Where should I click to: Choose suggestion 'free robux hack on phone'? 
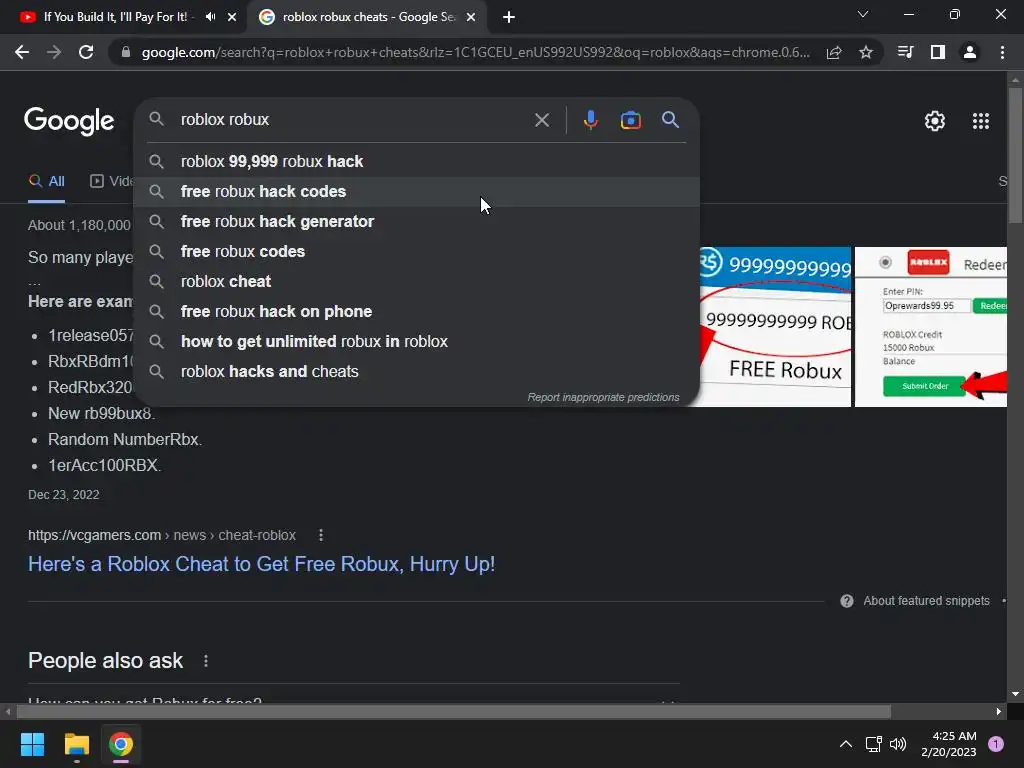coord(416,312)
